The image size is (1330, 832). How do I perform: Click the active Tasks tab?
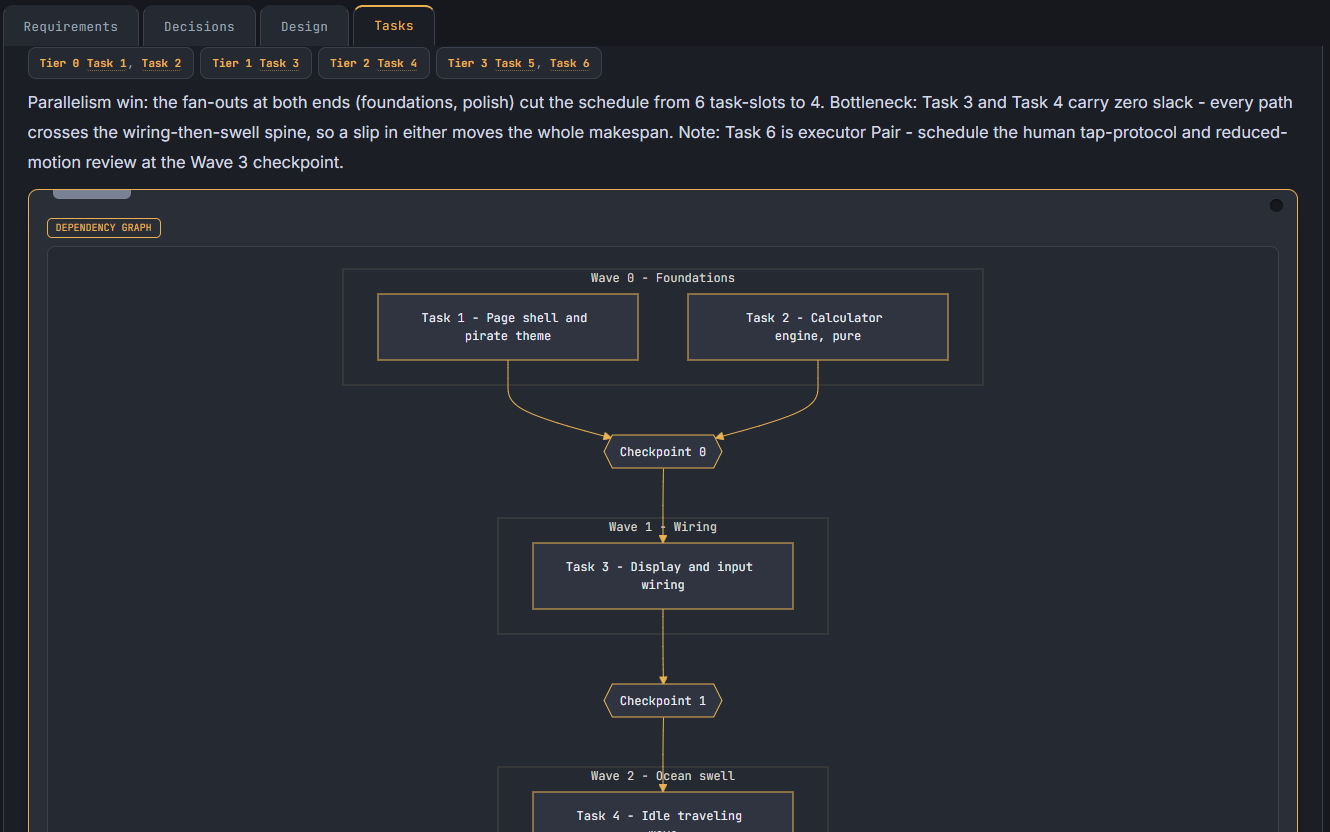(394, 25)
